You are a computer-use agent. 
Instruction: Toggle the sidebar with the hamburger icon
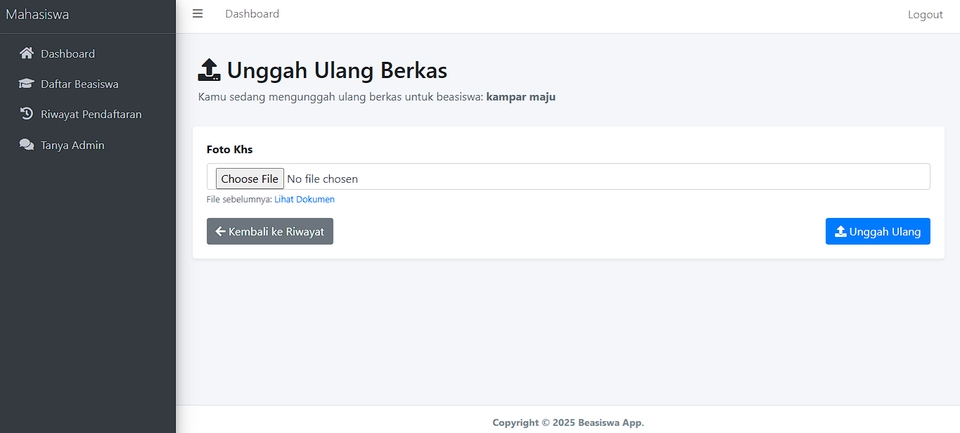pos(197,14)
